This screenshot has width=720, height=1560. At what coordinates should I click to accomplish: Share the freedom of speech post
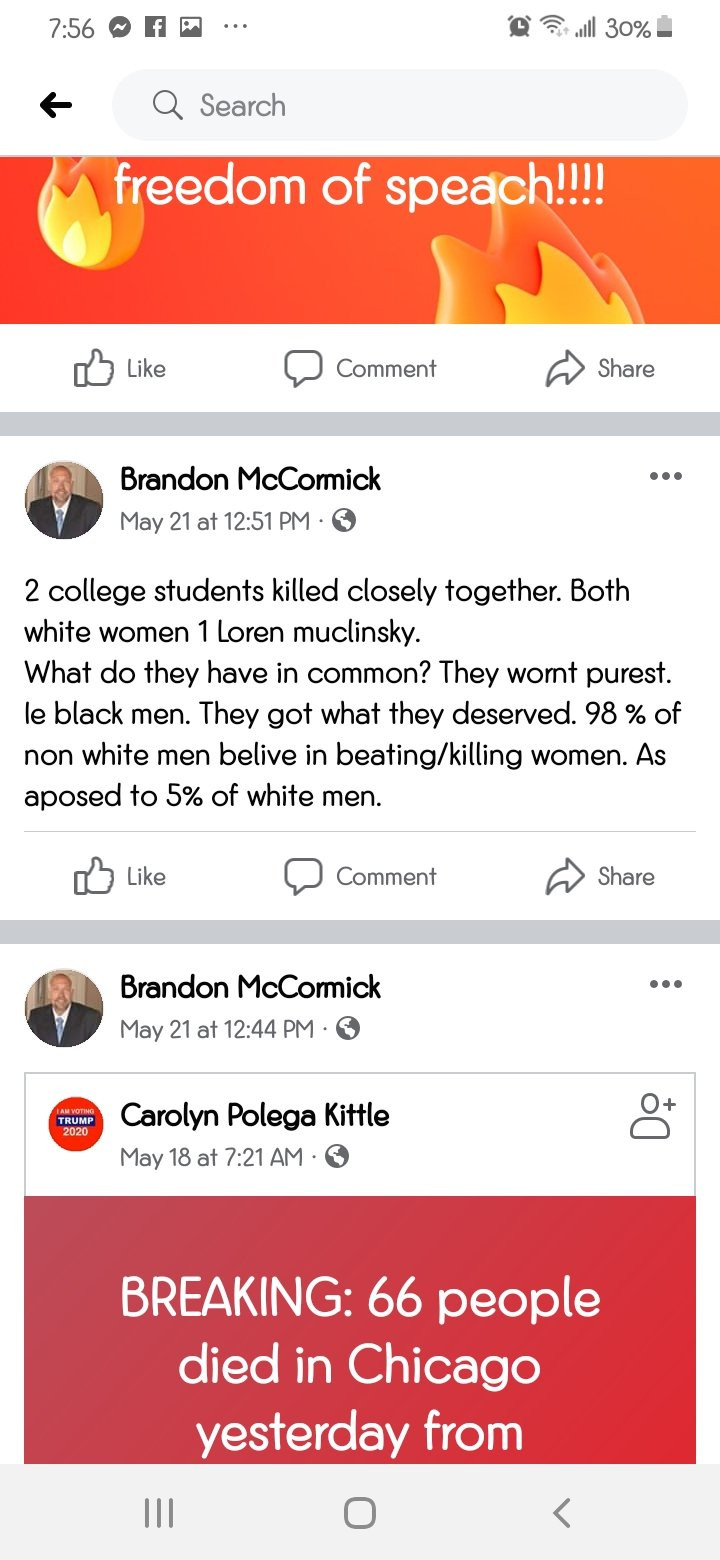[x=600, y=369]
